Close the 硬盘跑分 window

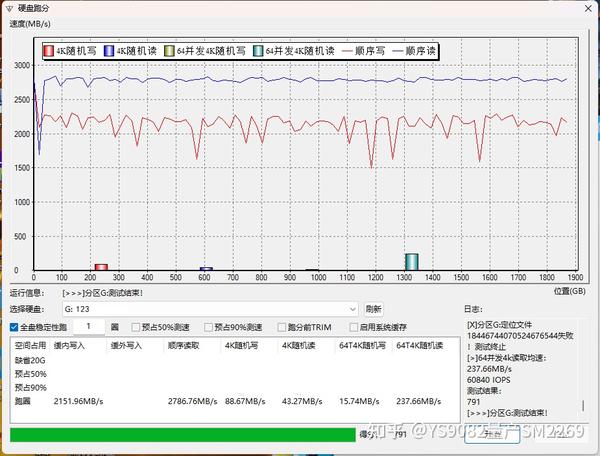pyautogui.click(x=588, y=8)
